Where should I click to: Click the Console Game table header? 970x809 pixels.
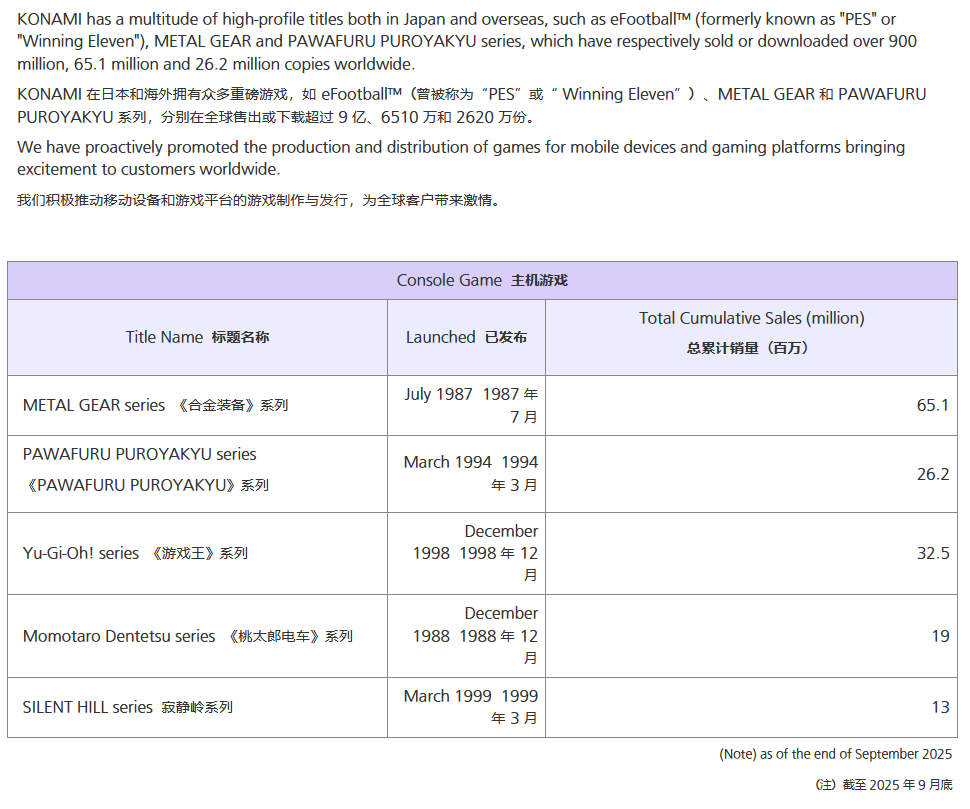click(482, 280)
